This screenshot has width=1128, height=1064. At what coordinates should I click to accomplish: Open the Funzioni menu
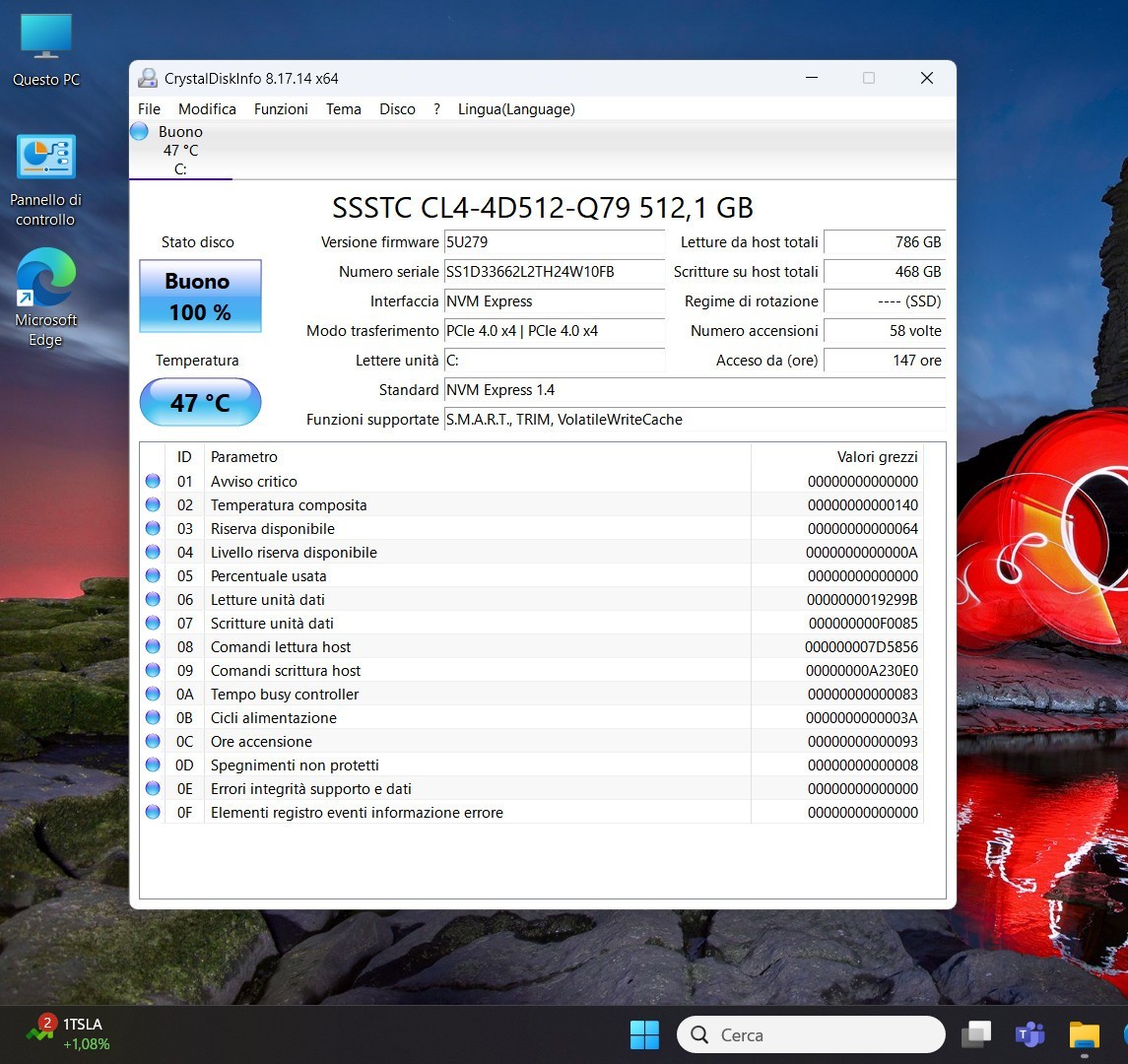click(281, 108)
